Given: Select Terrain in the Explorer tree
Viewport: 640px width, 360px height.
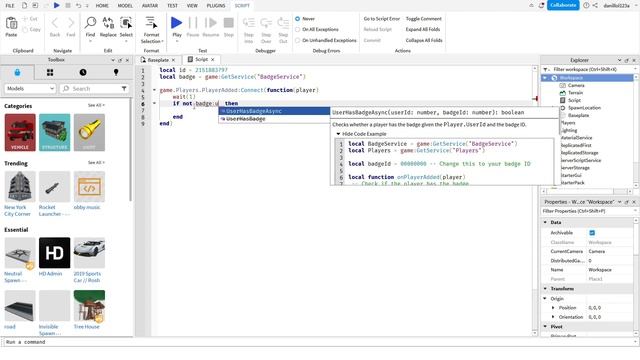Looking at the screenshot, I should click(576, 93).
